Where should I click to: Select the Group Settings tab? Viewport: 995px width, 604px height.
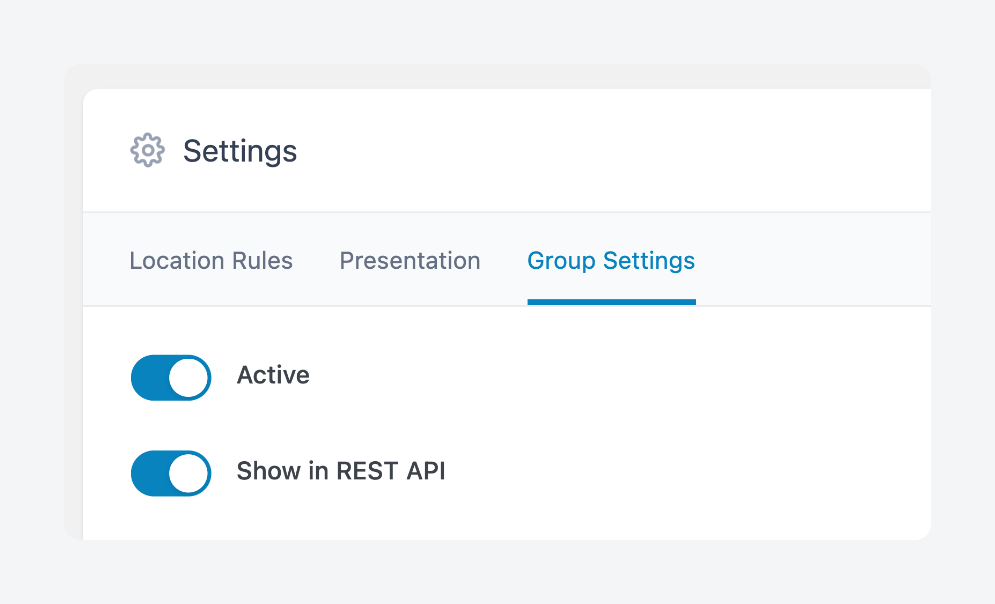tap(611, 261)
